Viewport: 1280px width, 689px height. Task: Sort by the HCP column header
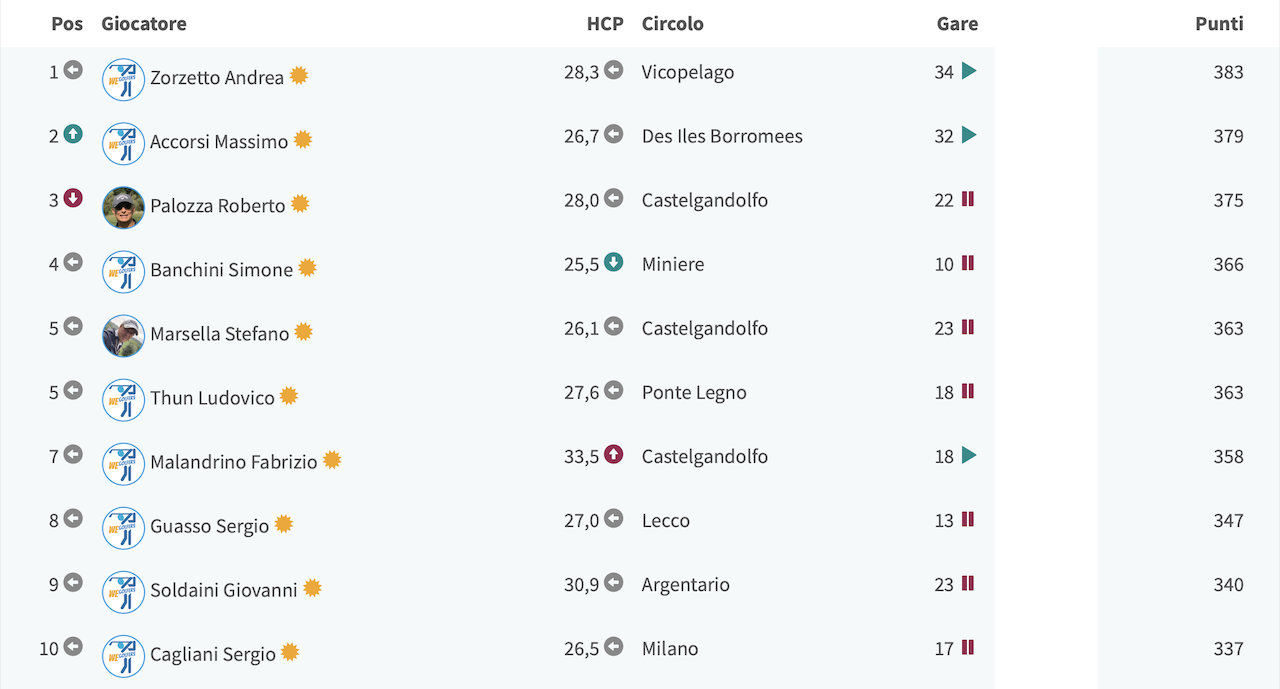[x=605, y=24]
